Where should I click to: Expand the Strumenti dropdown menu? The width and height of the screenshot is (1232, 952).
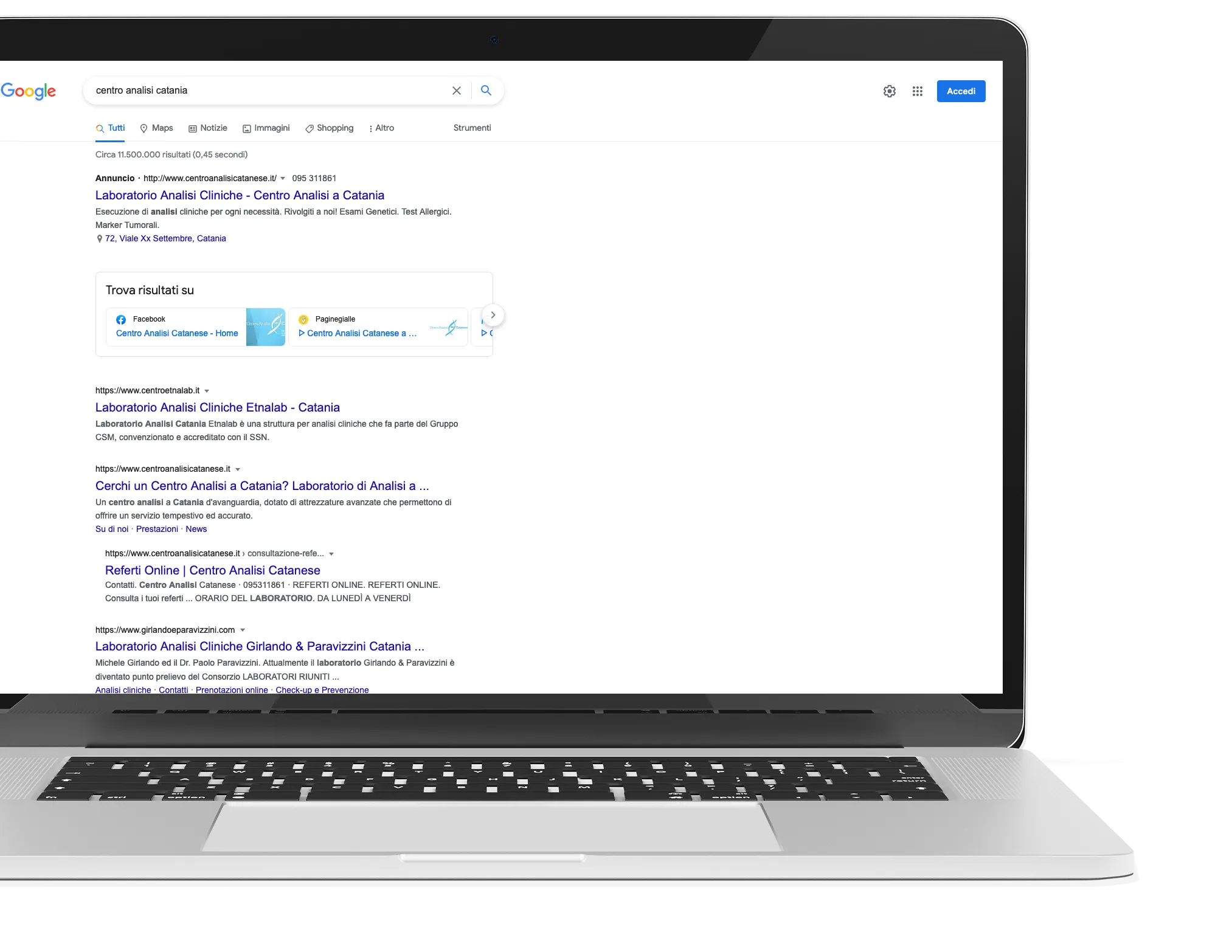(471, 127)
